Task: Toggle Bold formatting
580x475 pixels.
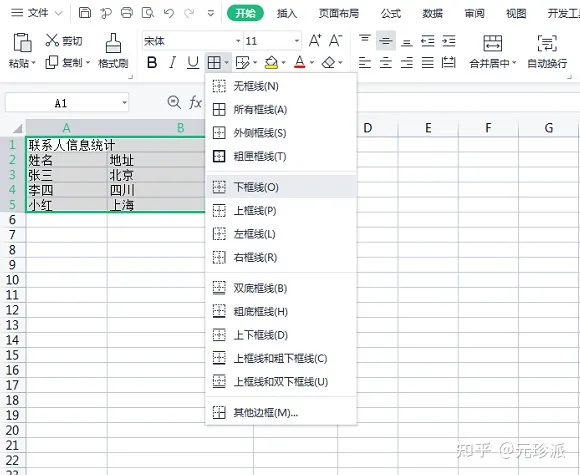Action: tap(152, 63)
